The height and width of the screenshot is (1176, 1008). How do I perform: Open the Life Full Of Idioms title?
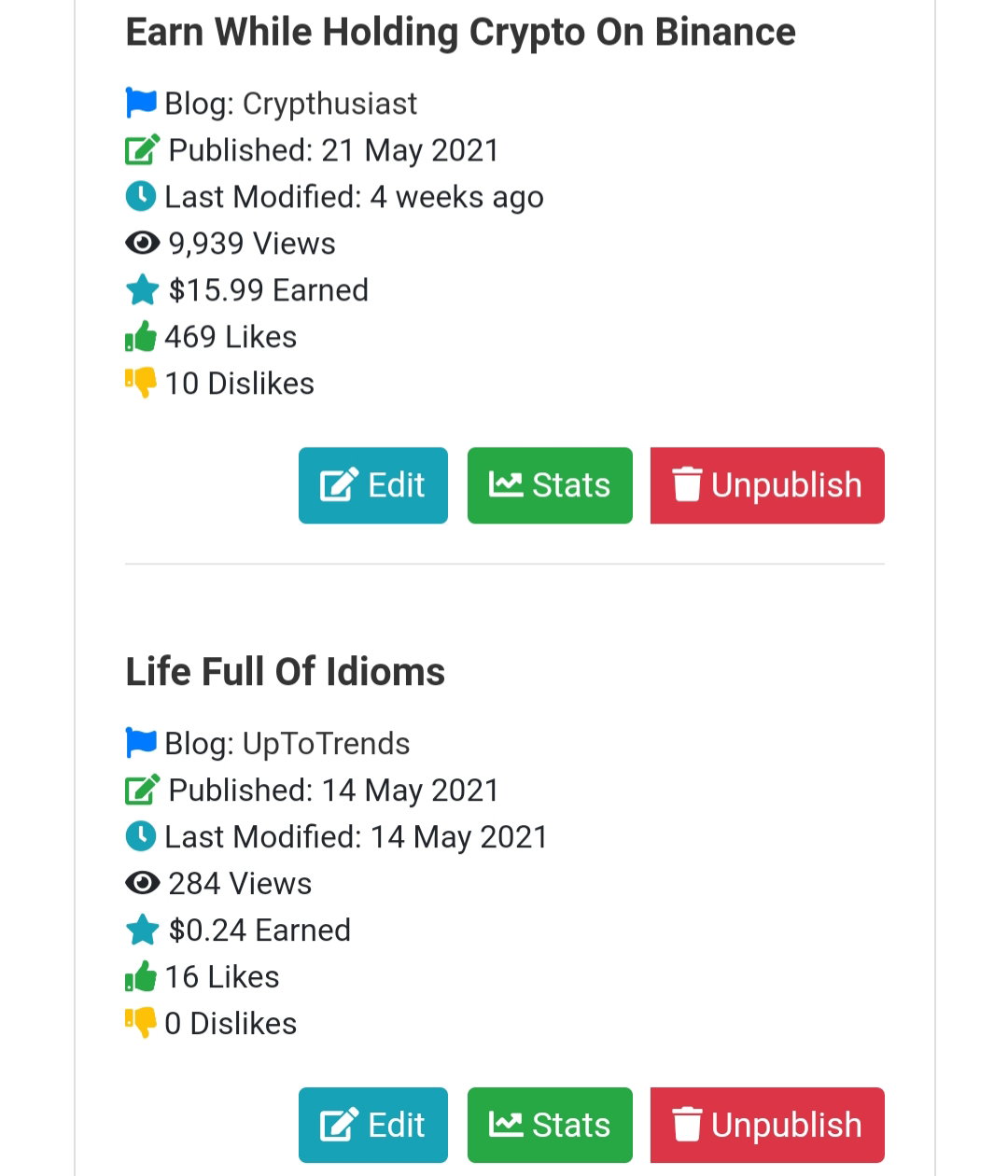(286, 672)
